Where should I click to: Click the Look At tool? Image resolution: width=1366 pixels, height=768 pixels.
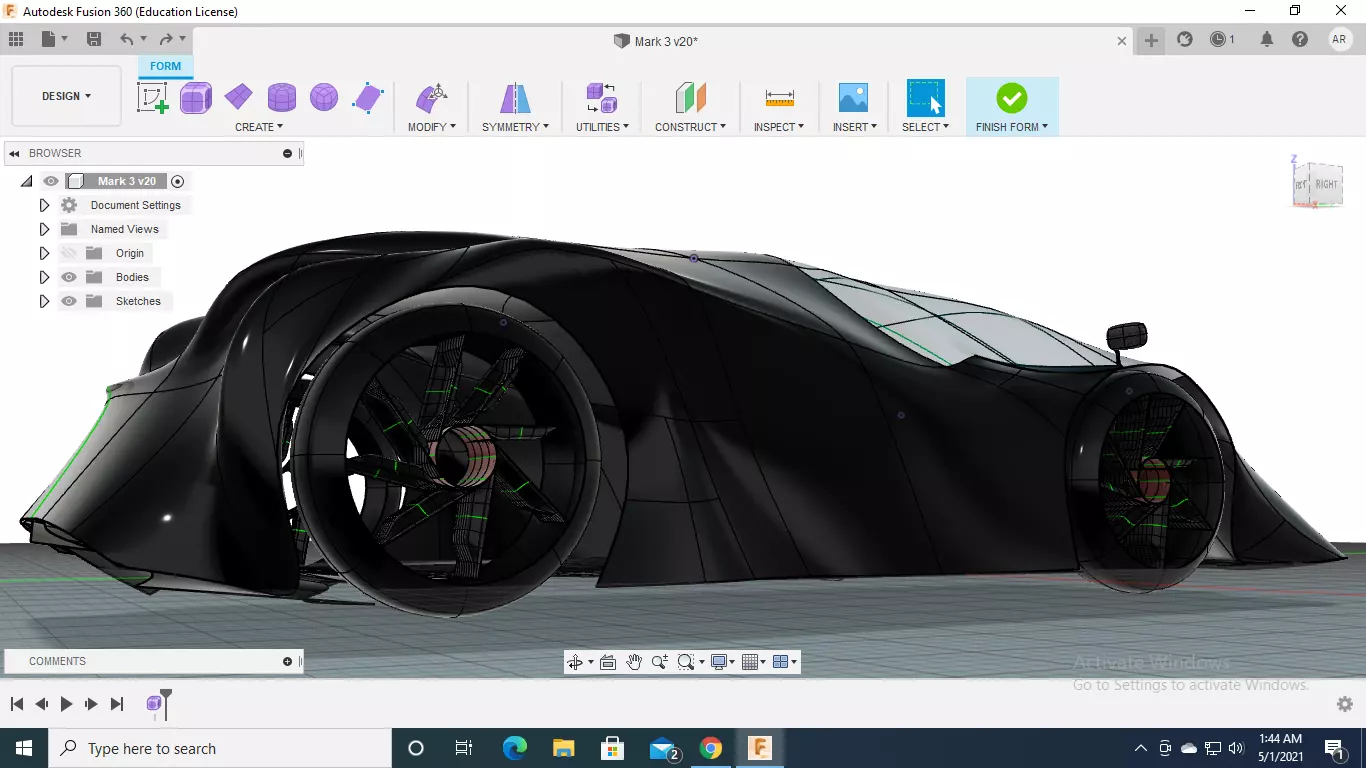[607, 662]
